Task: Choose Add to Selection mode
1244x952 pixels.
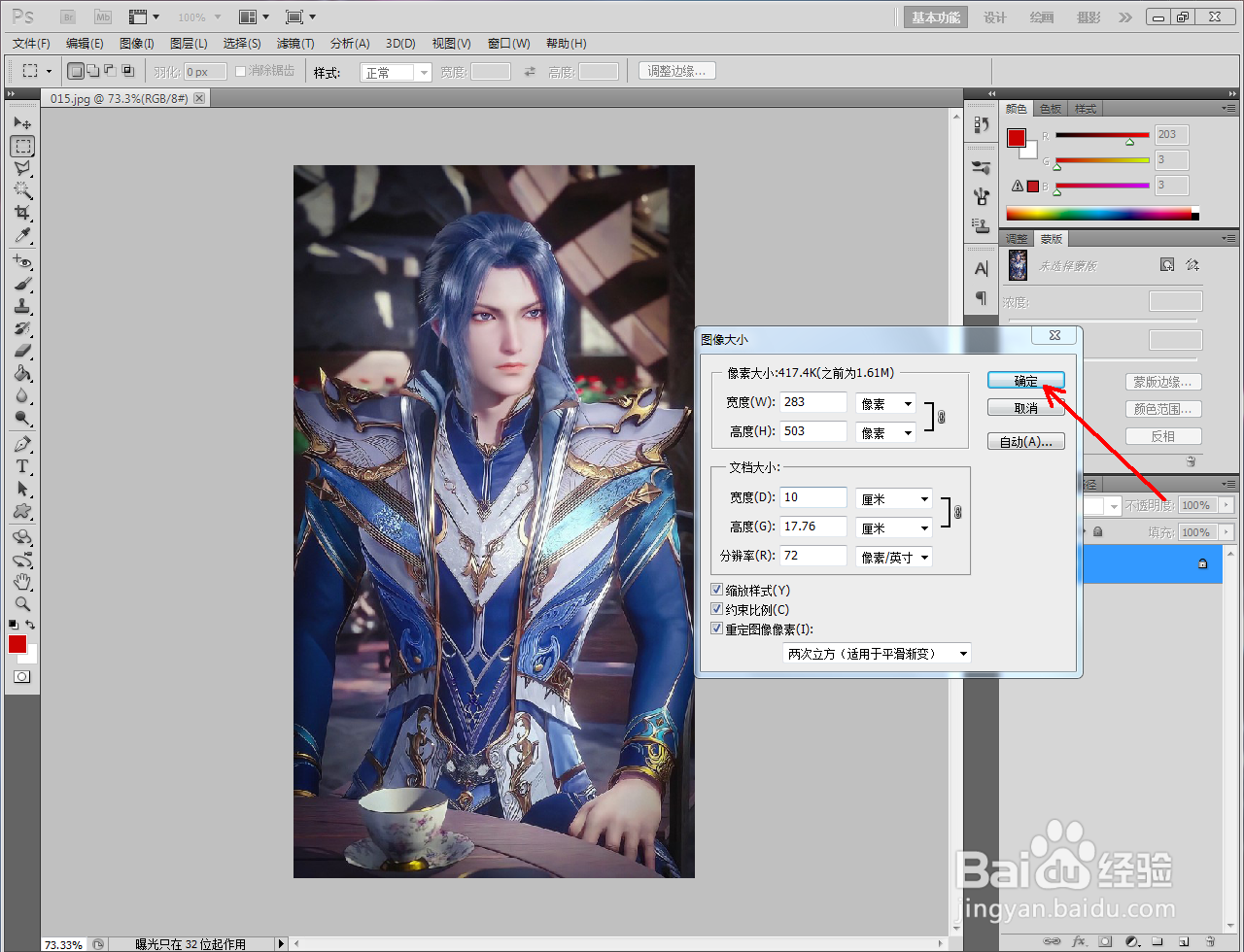Action: (93, 71)
